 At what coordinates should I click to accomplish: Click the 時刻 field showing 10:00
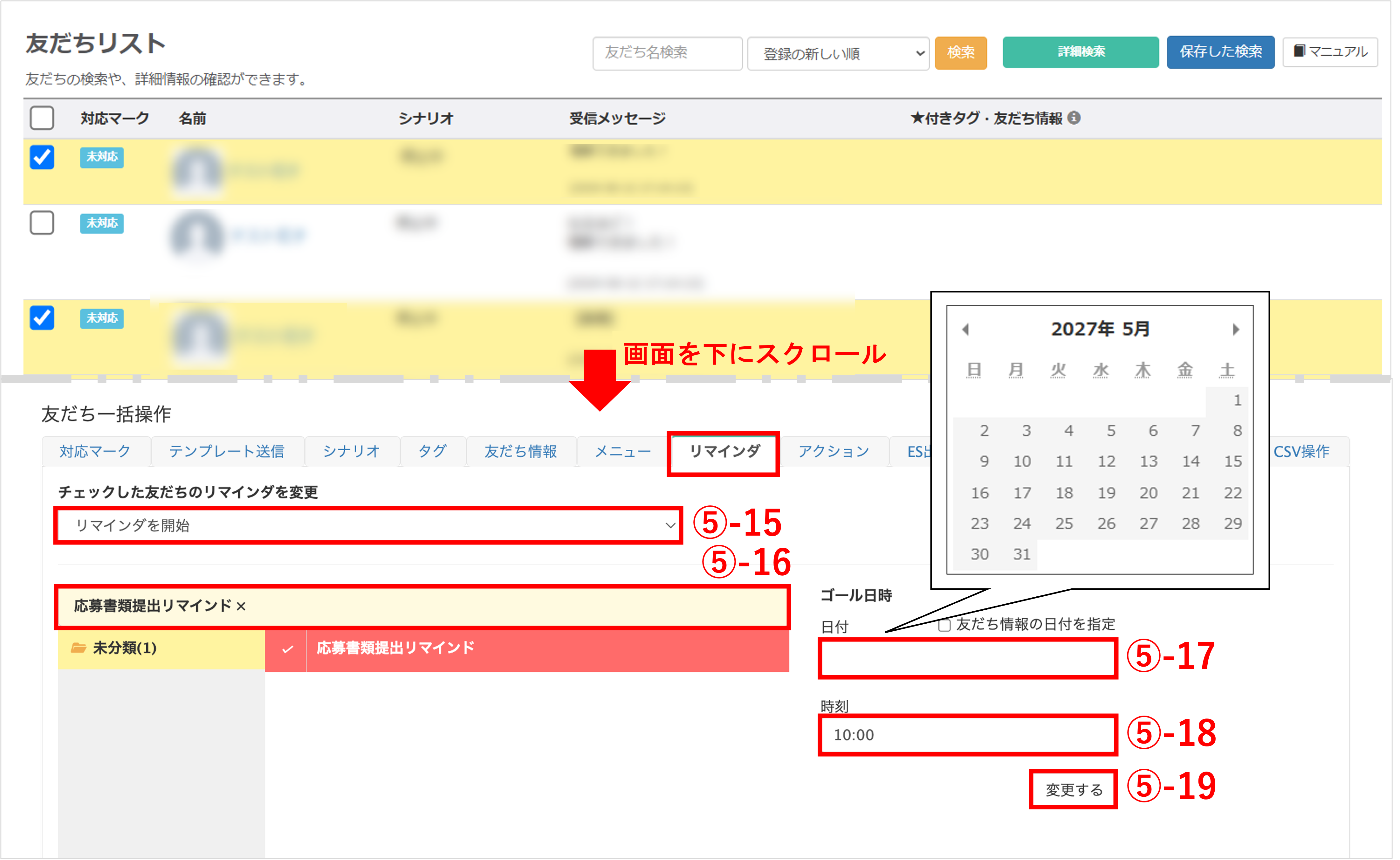tap(967, 735)
